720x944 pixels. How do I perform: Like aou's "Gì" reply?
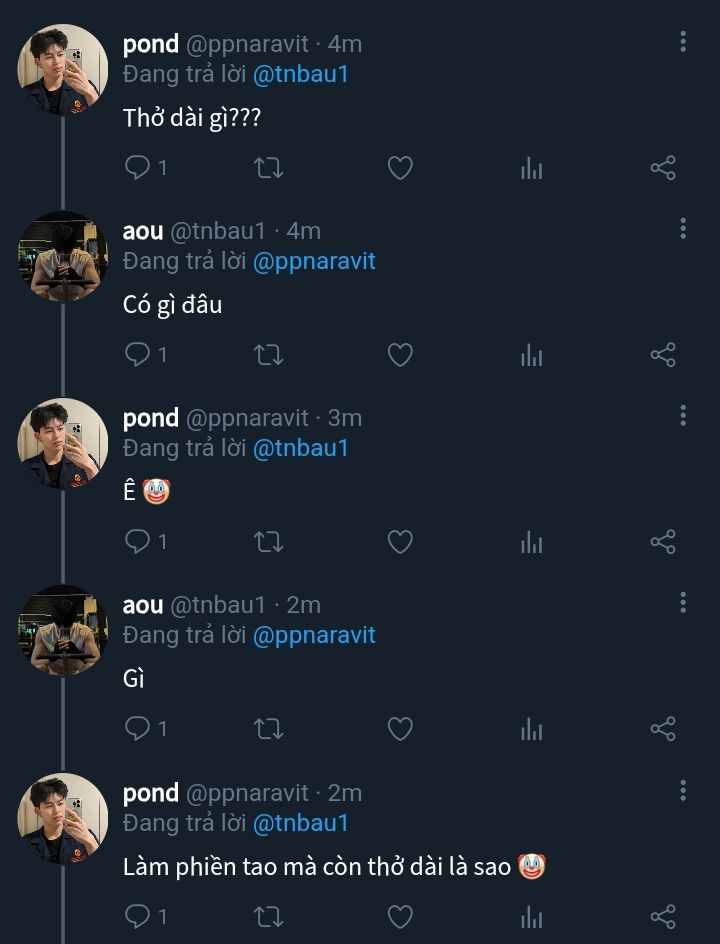pyautogui.click(x=400, y=729)
